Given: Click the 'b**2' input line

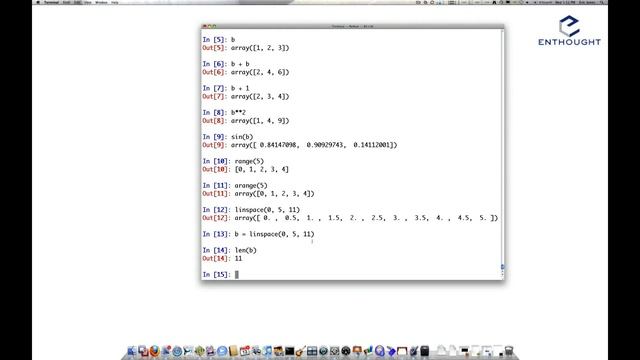Looking at the screenshot, I should pos(238,112).
